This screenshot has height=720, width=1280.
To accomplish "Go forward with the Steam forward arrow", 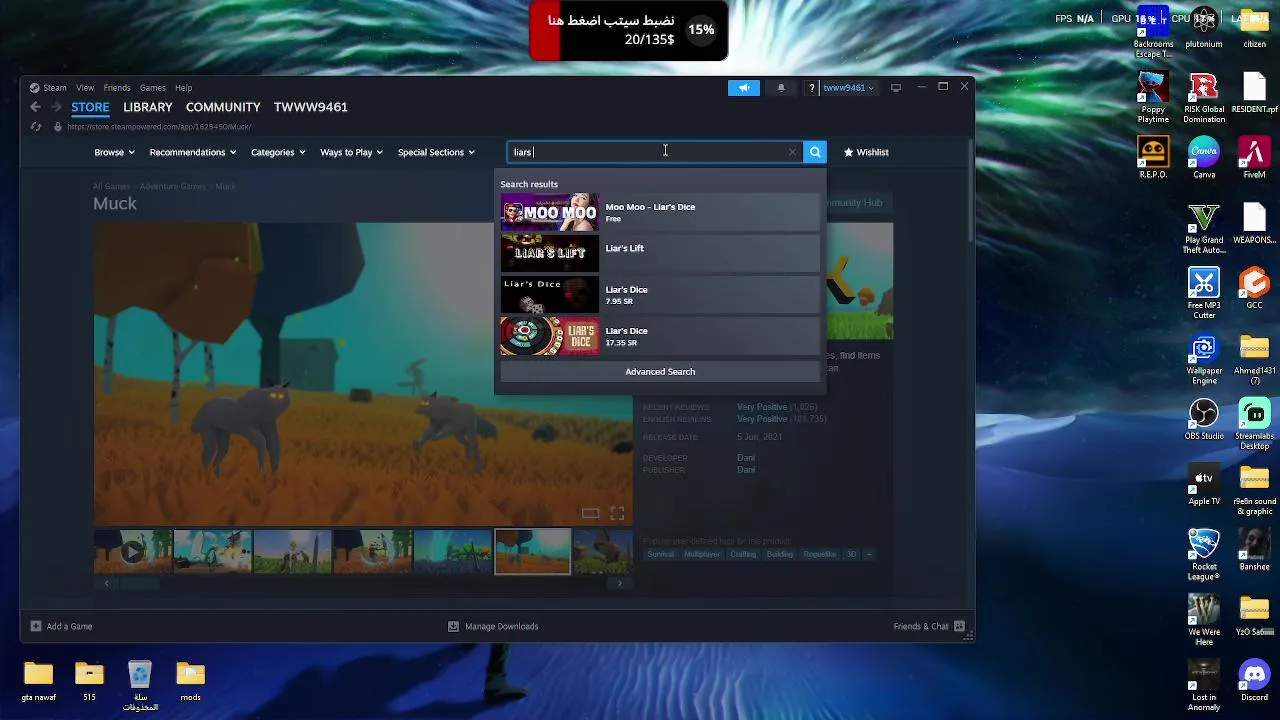I will [56, 107].
